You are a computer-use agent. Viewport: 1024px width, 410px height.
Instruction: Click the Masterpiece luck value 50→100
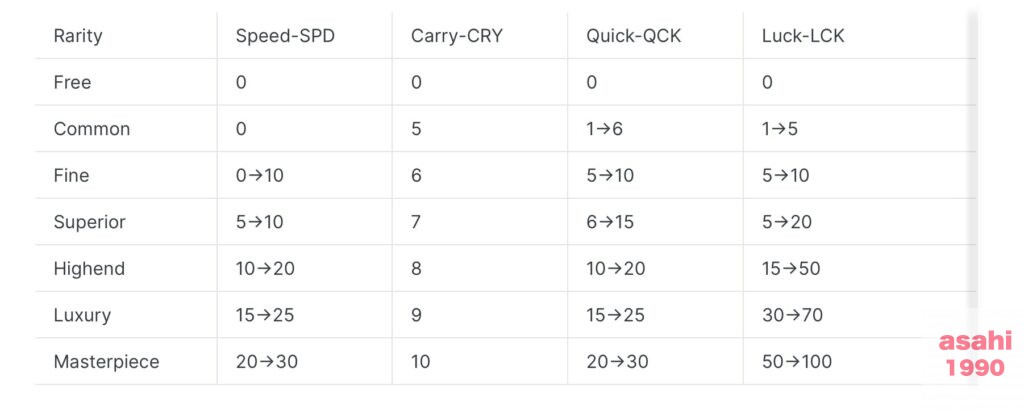(796, 362)
